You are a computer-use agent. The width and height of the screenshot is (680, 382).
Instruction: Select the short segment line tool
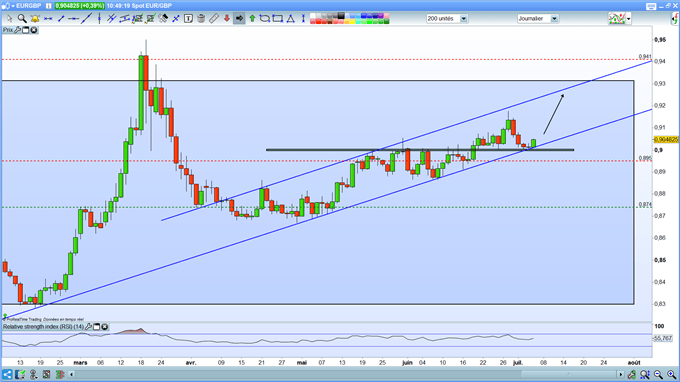61,18
